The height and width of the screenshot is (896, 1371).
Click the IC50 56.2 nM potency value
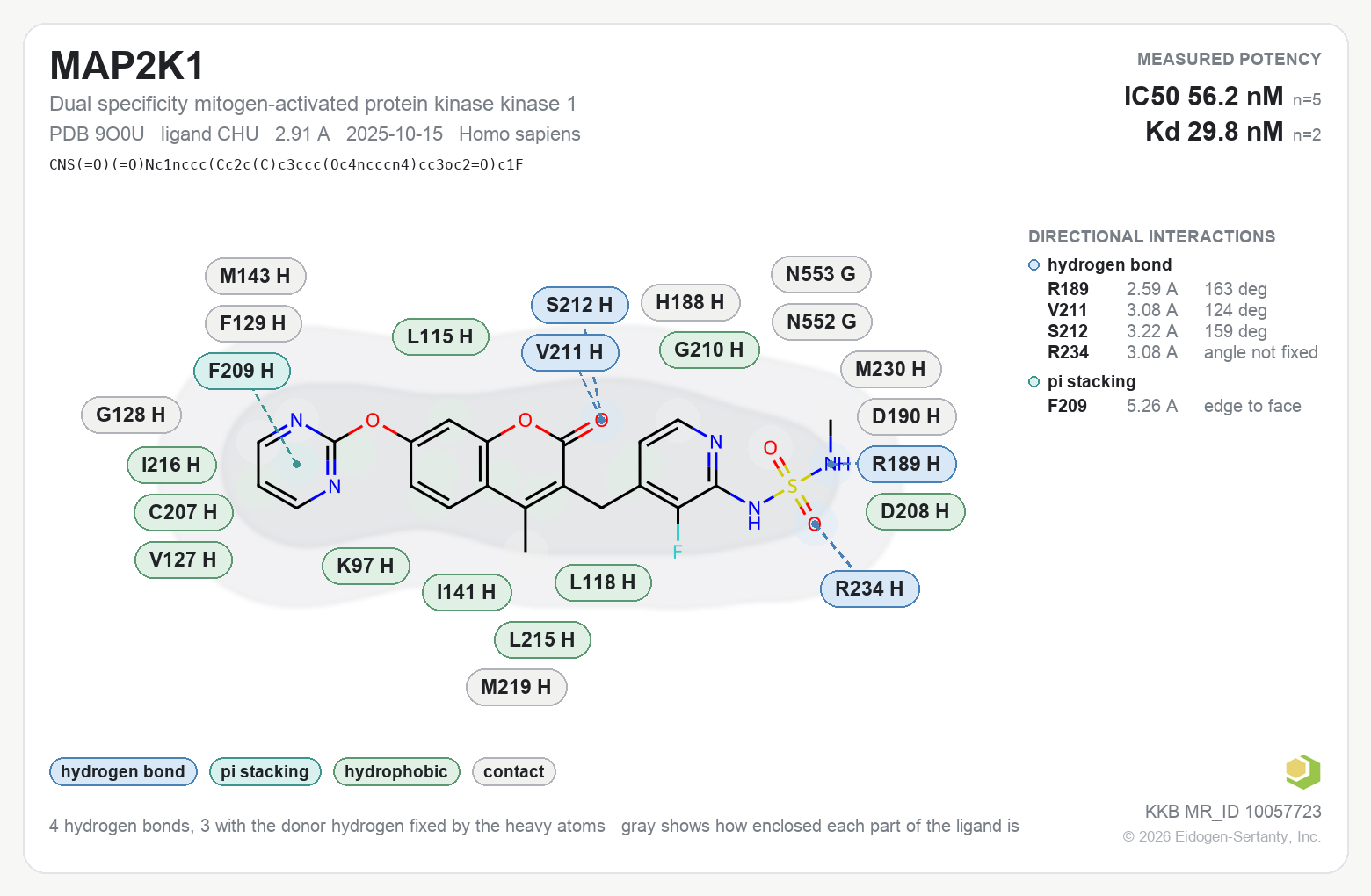coord(1203,96)
